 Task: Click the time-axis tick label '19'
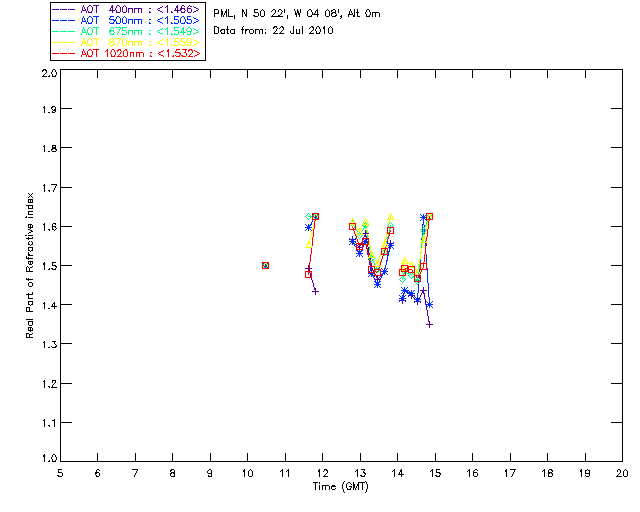pos(585,473)
